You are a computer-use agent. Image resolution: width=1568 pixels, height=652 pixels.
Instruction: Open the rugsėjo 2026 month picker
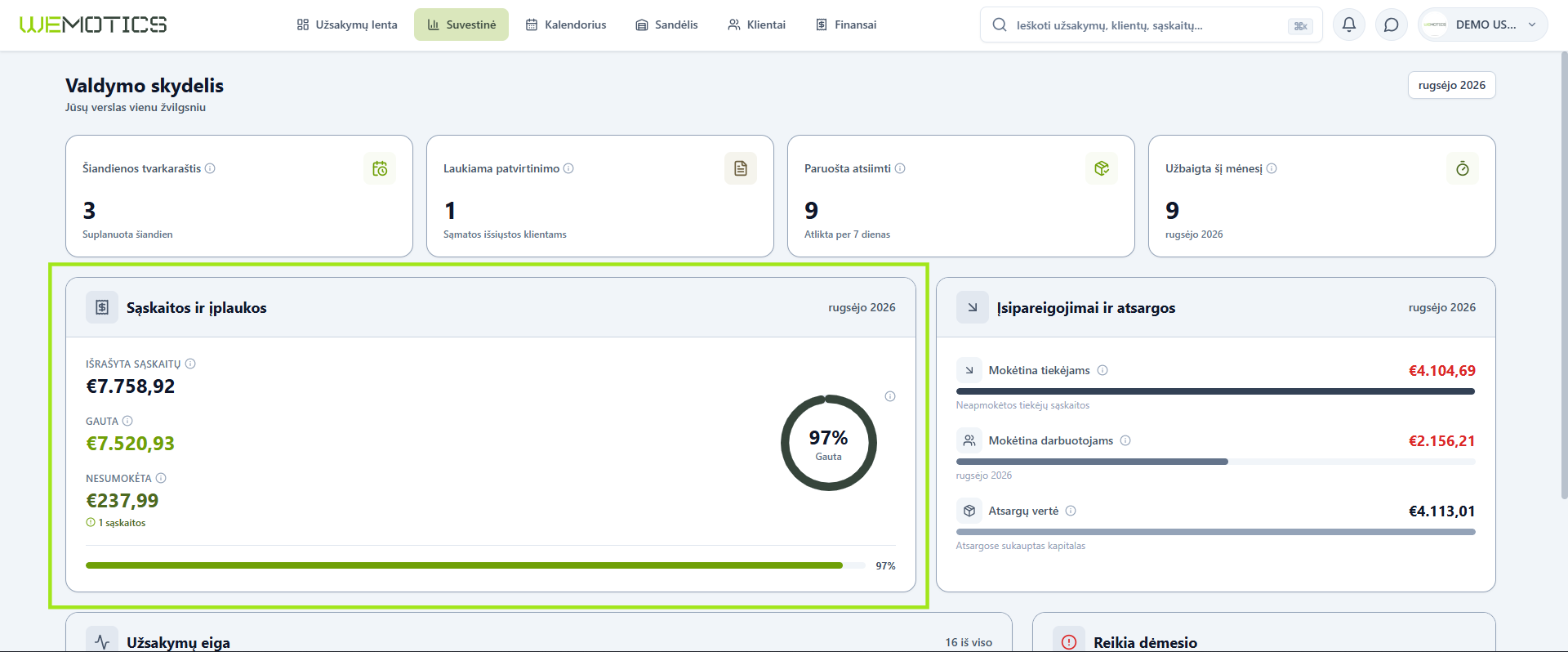point(1452,85)
